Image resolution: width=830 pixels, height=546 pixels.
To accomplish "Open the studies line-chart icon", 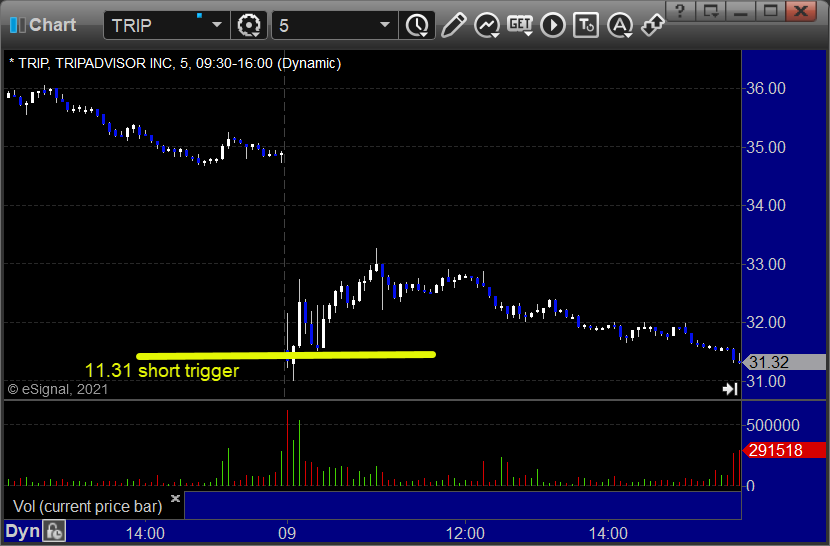I will coord(487,25).
